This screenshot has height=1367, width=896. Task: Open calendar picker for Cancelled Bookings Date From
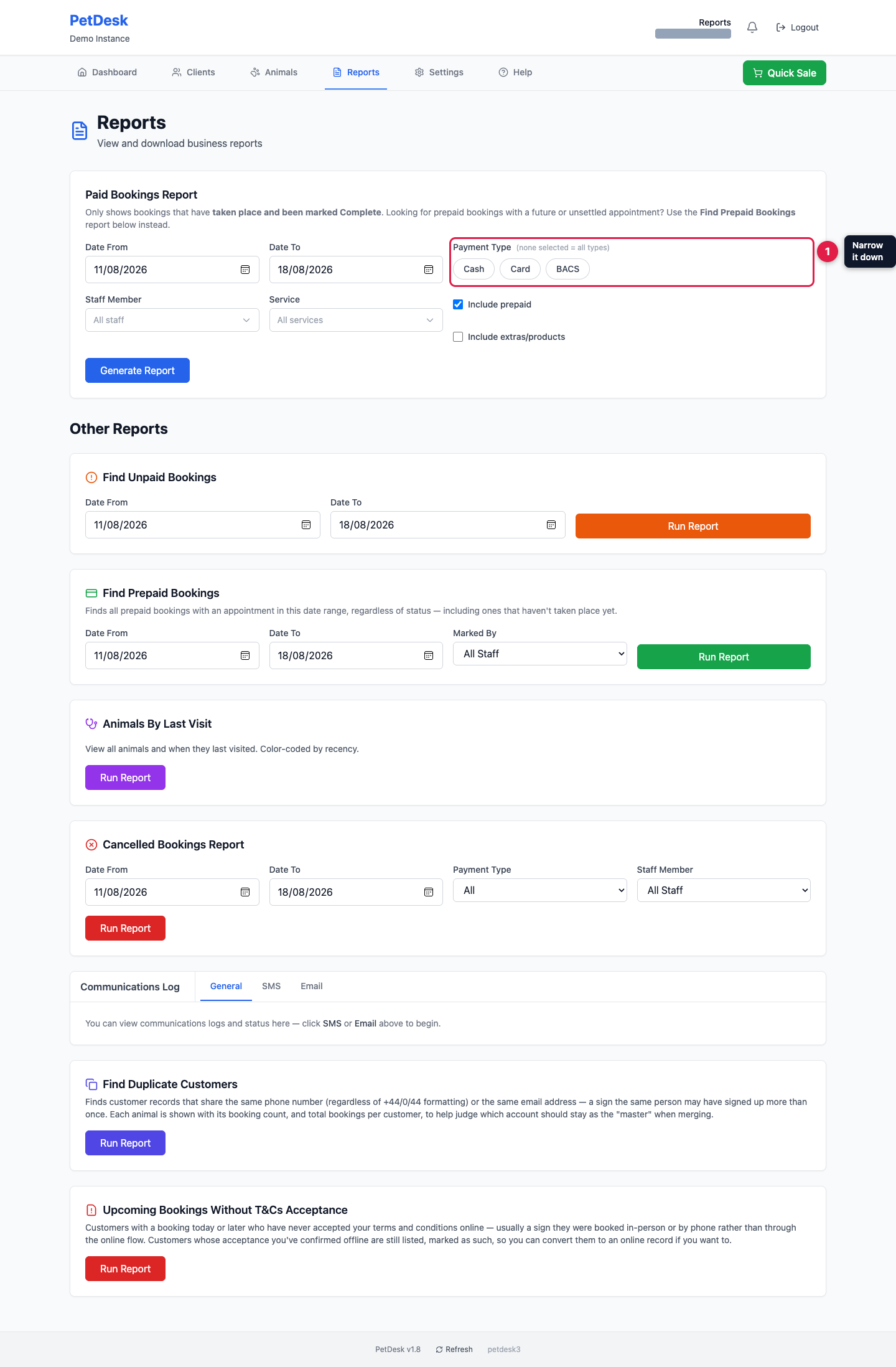tap(245, 892)
